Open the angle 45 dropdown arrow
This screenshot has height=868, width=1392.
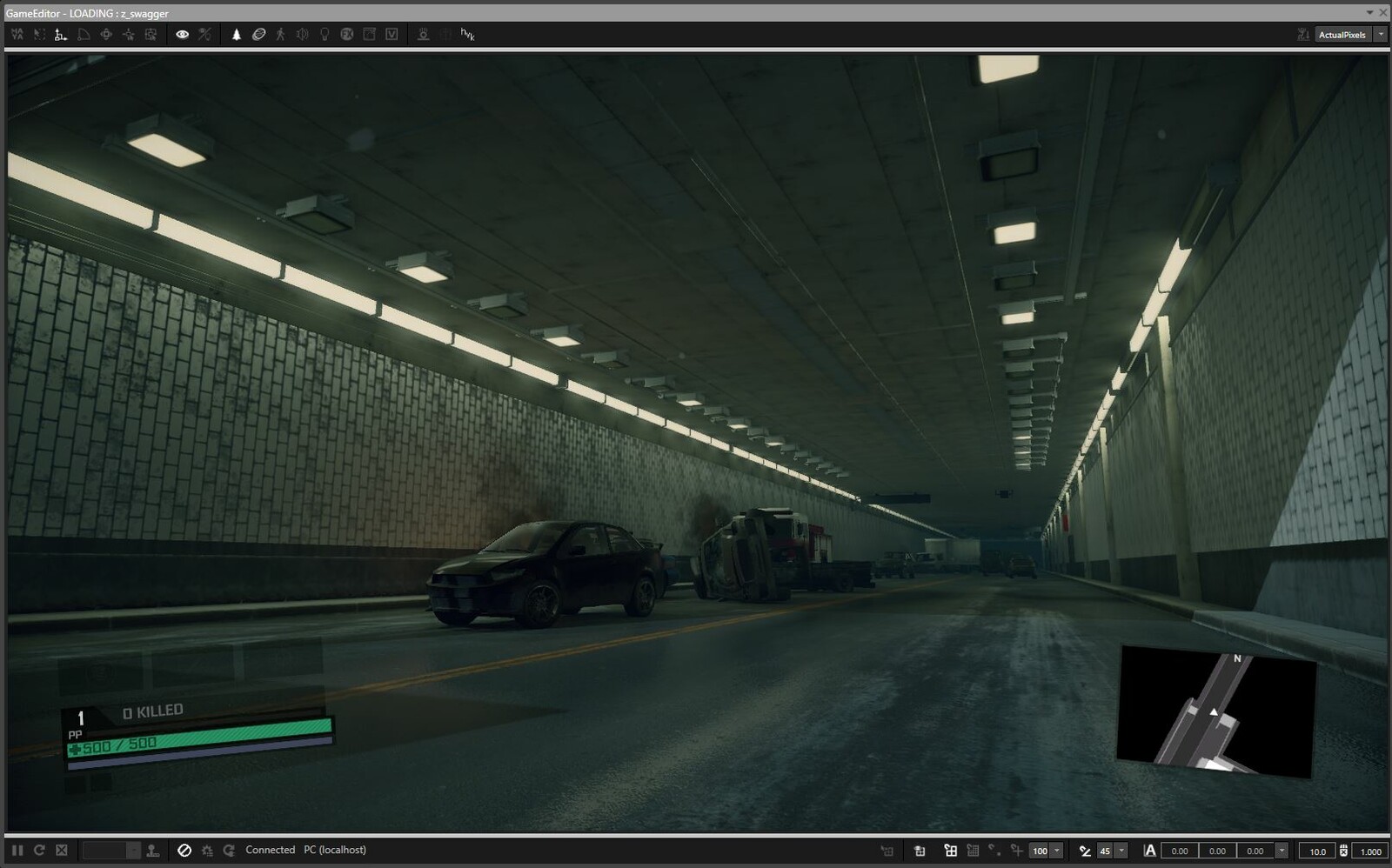click(1121, 851)
